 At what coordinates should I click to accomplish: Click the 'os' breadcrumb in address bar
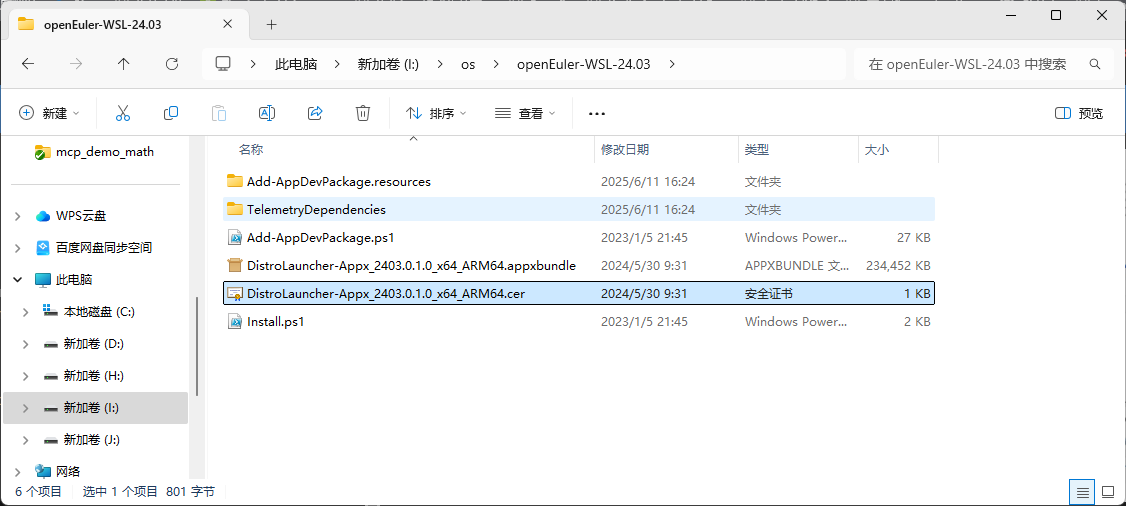(468, 64)
